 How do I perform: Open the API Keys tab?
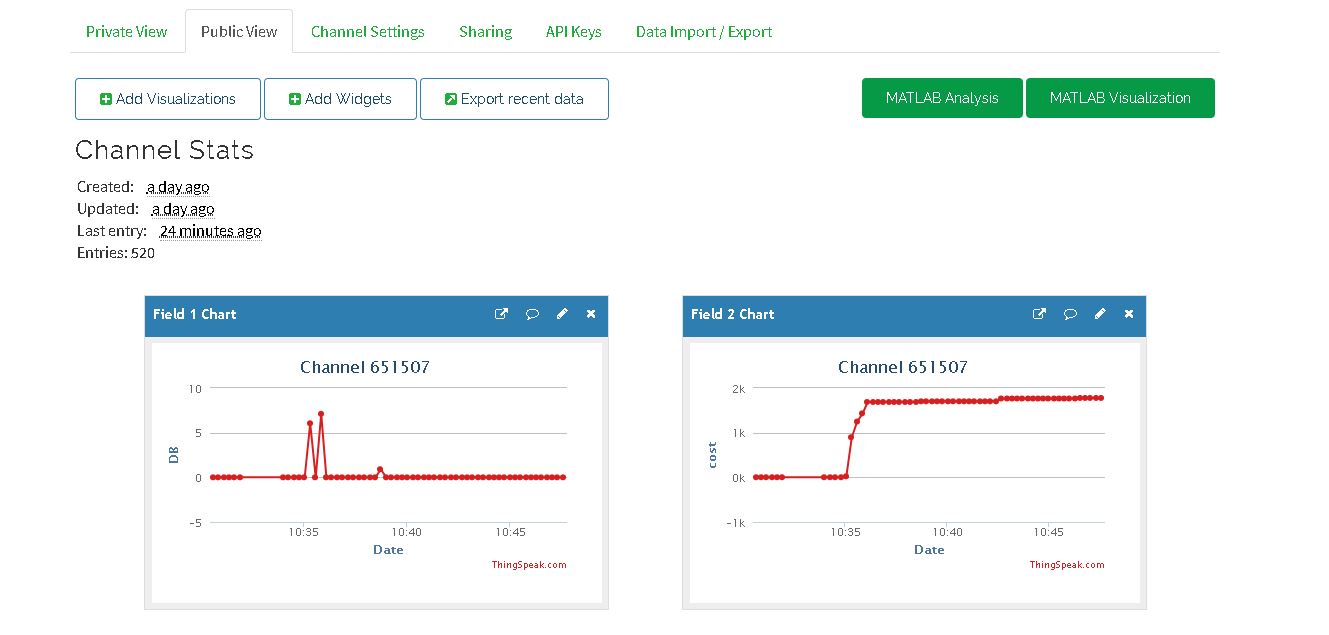574,31
